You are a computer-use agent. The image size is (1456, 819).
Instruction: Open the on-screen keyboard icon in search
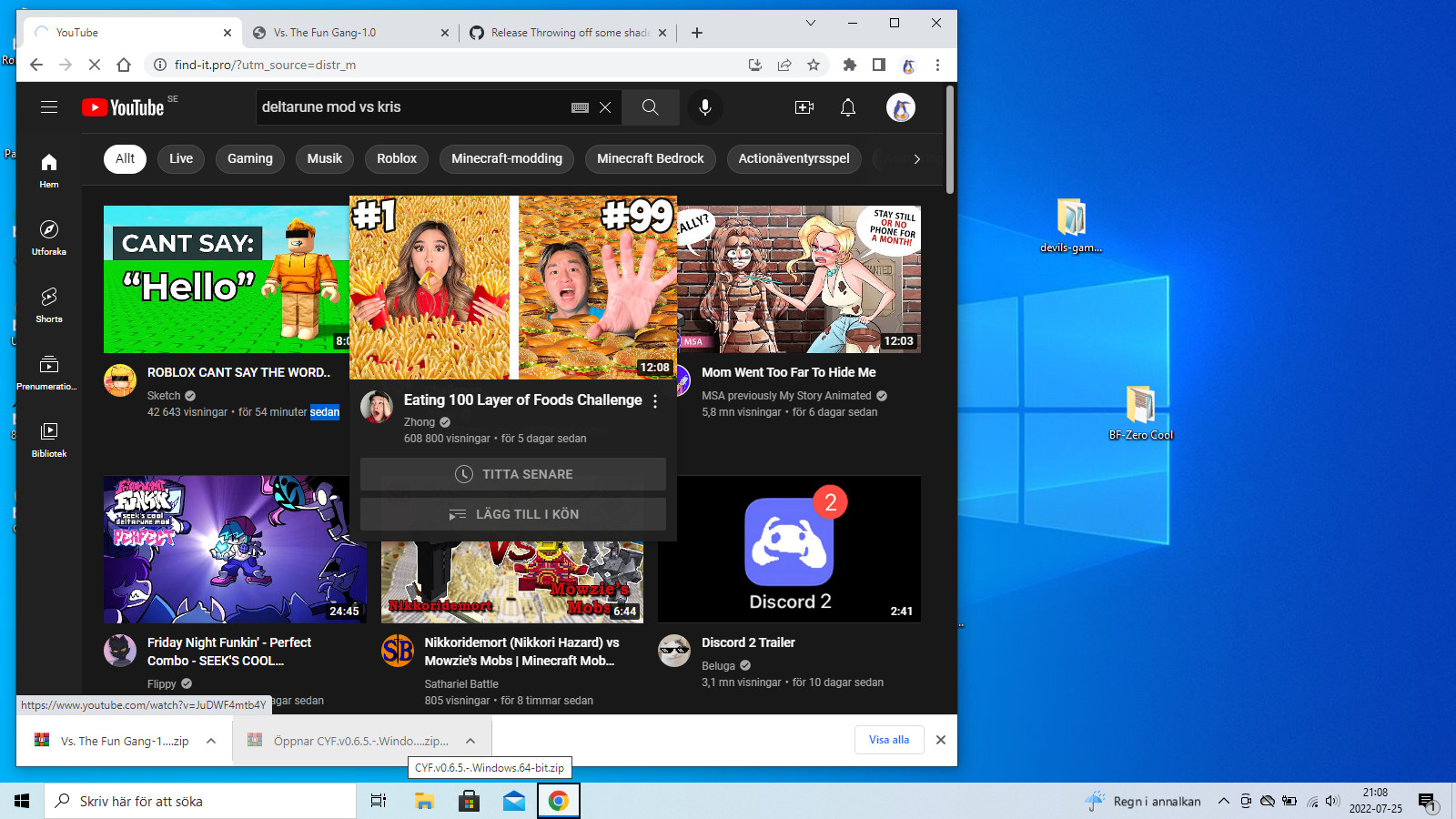(x=580, y=107)
